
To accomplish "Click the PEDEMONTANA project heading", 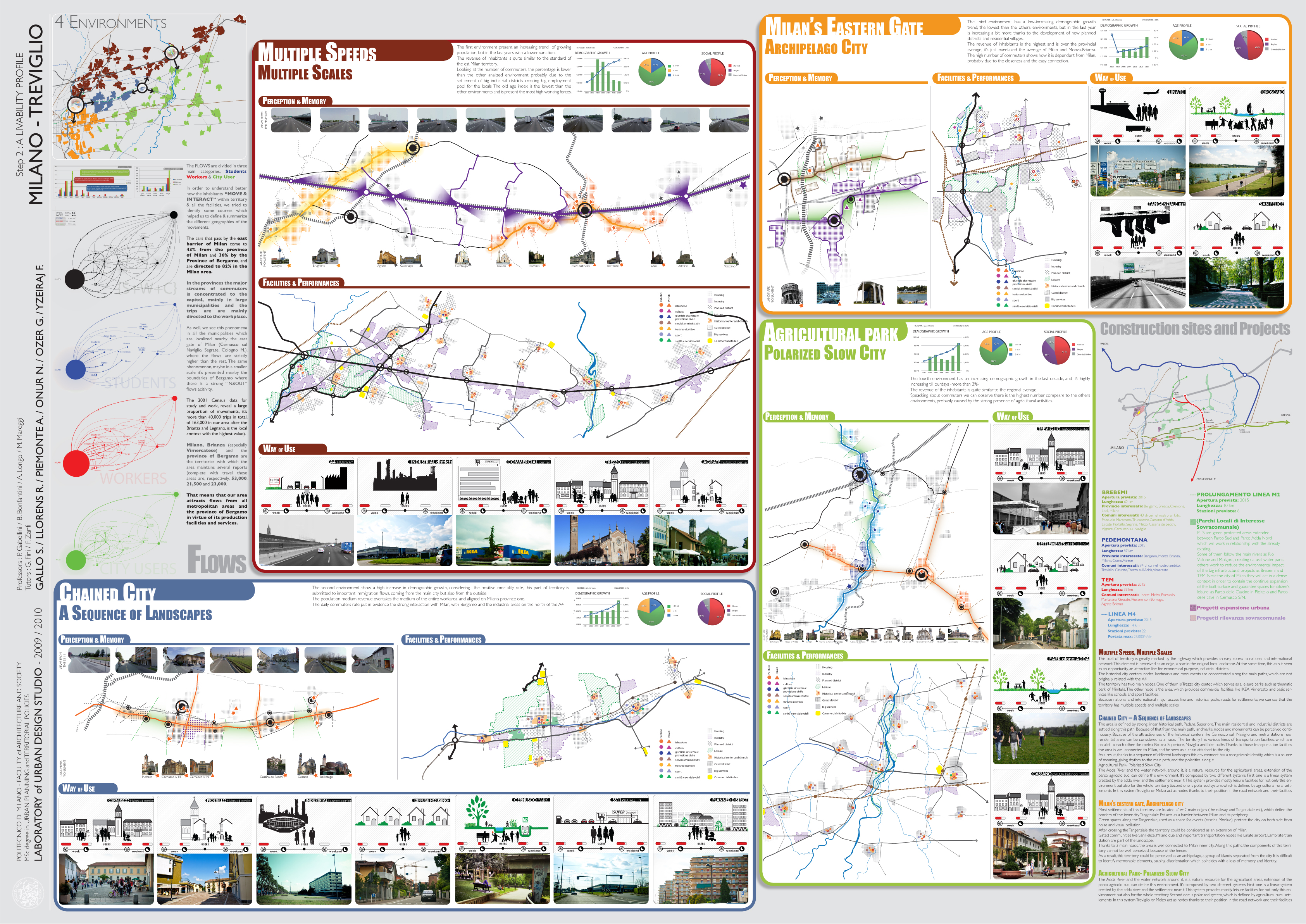I will [x=1124, y=540].
